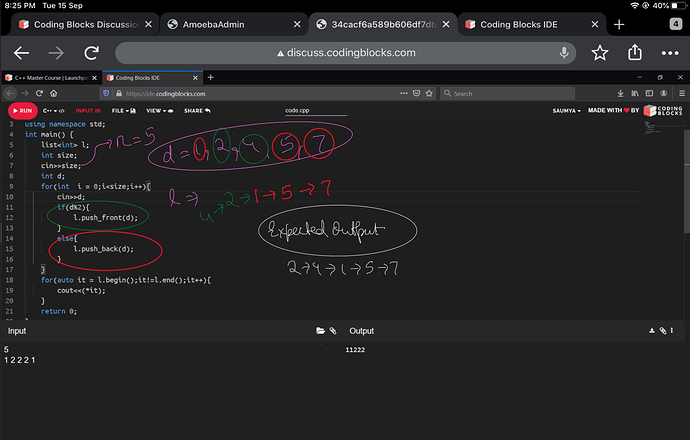
Task: Click the exclamation icon in the Output panel
Action: [672, 330]
